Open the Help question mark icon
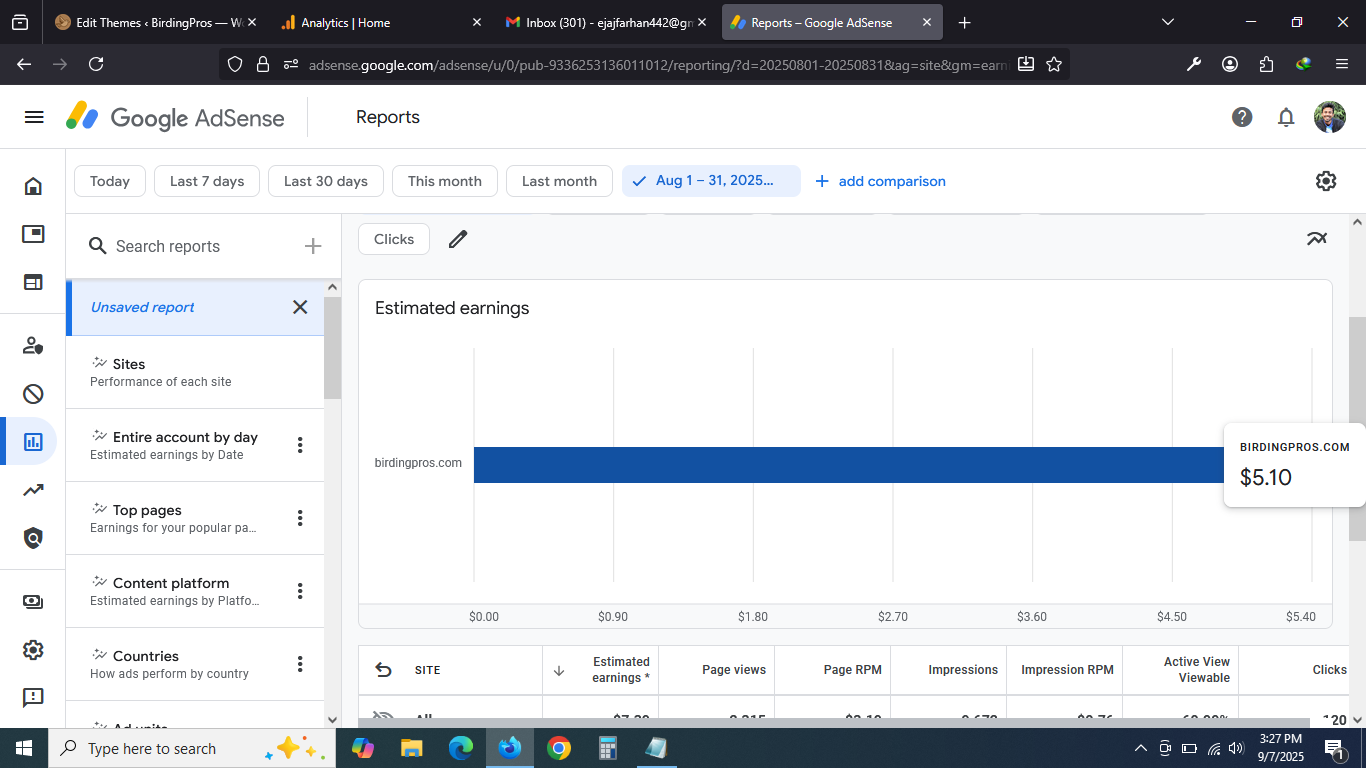 coord(1242,117)
